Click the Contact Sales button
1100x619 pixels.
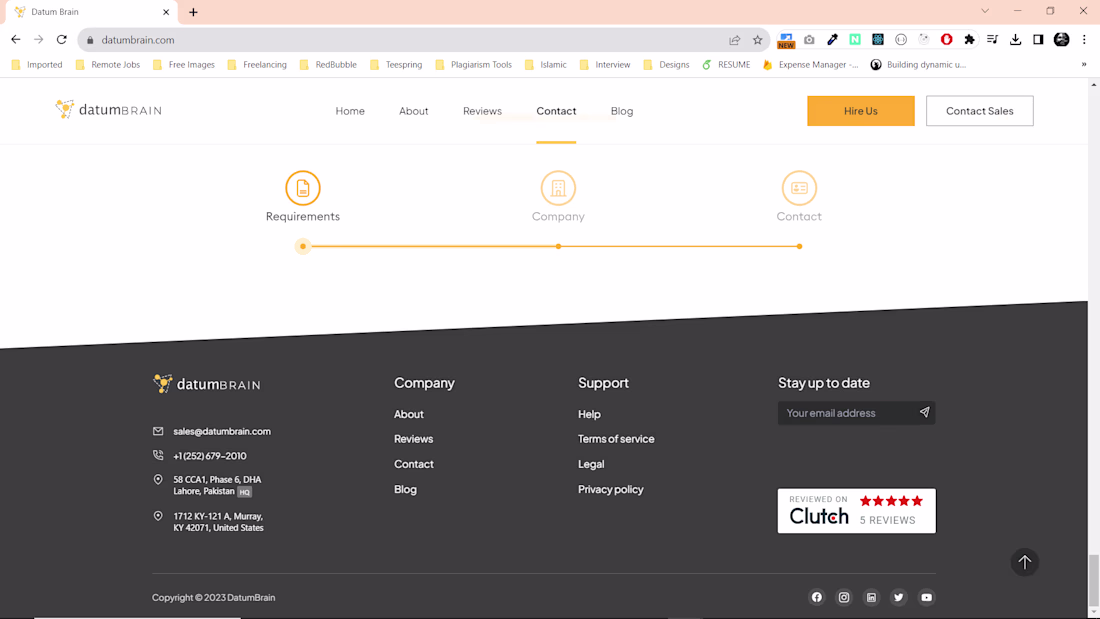[x=979, y=111]
